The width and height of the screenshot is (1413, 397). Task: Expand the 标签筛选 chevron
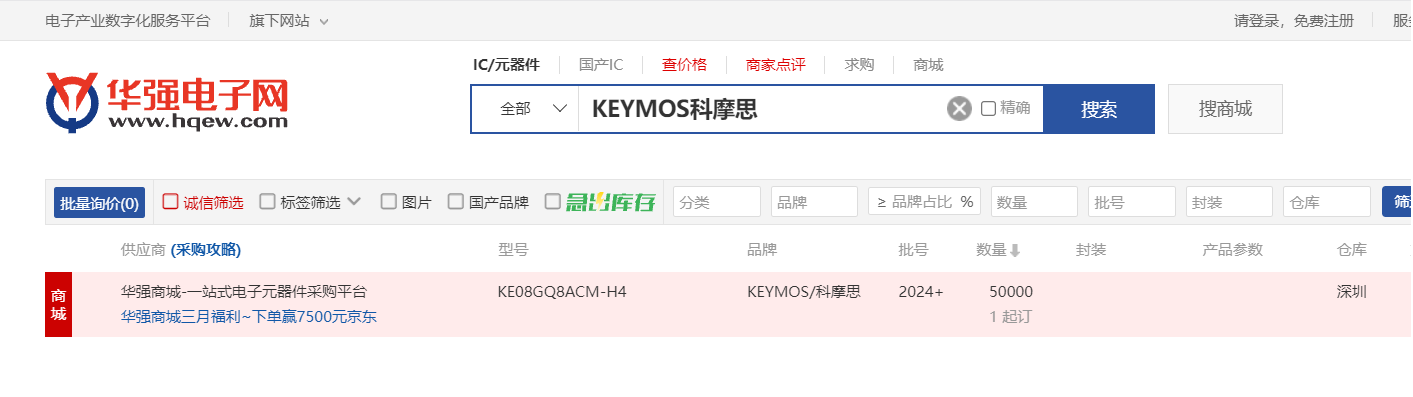pyautogui.click(x=354, y=201)
